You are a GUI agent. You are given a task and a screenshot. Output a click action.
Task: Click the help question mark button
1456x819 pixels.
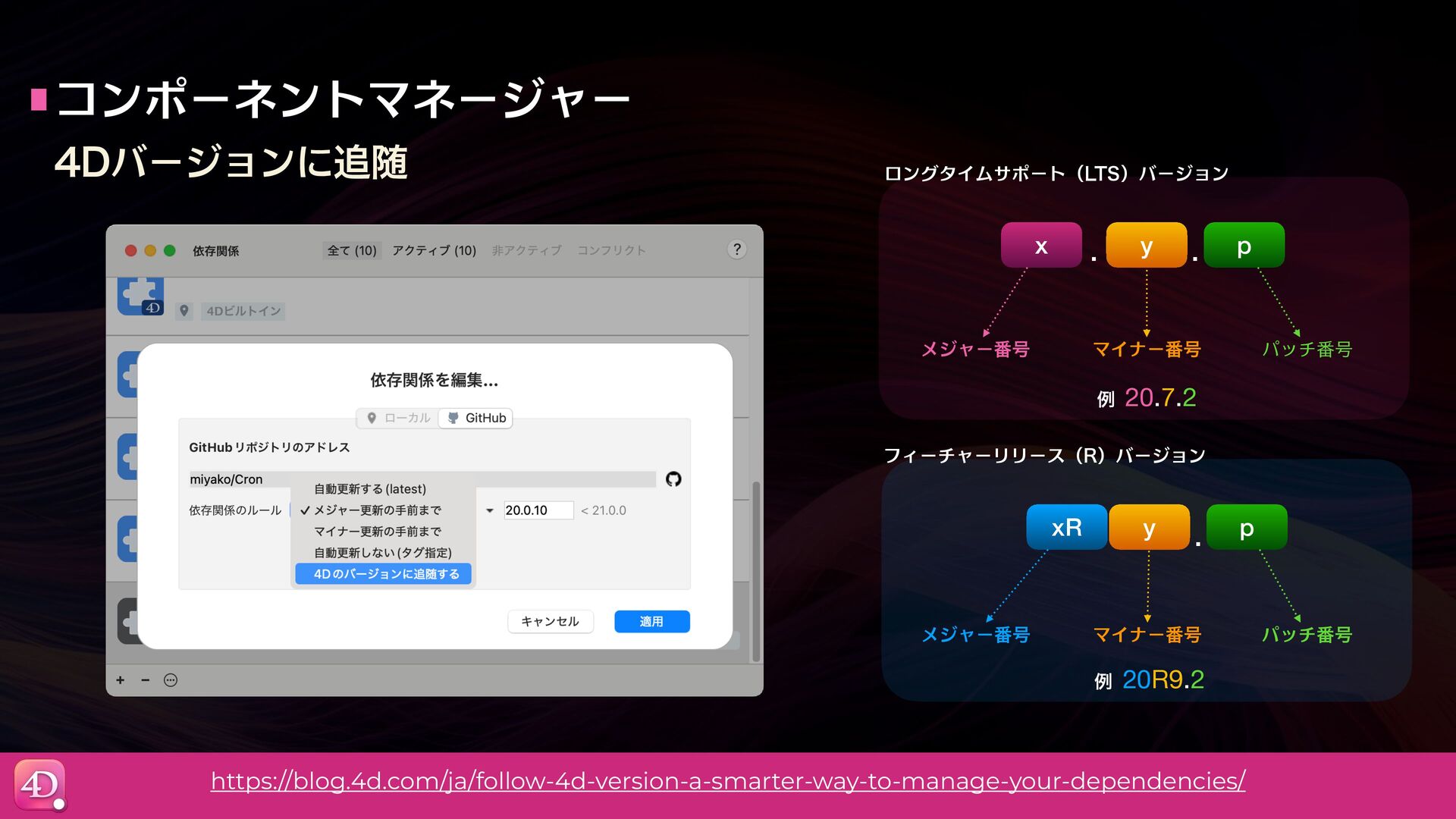(x=736, y=249)
